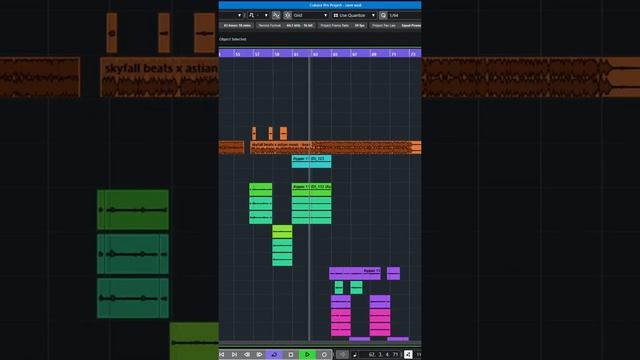Click bar 57 on the purple ruler
Screen dimensions: 640x360
point(257,53)
